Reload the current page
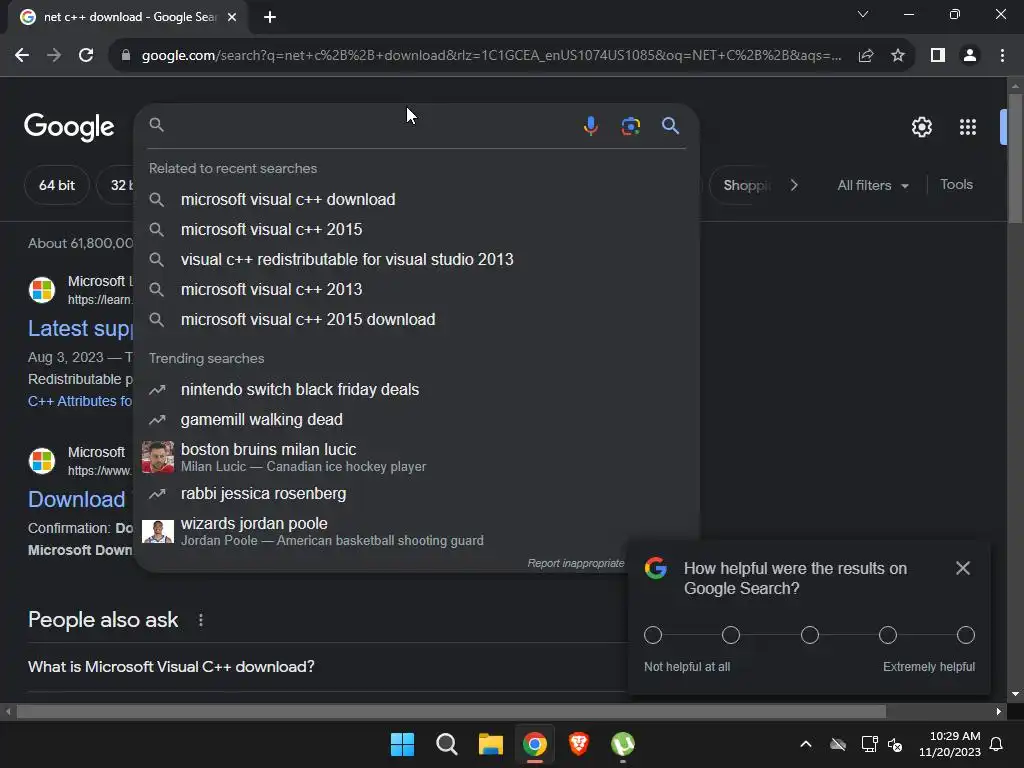The height and width of the screenshot is (768, 1024). click(x=86, y=56)
